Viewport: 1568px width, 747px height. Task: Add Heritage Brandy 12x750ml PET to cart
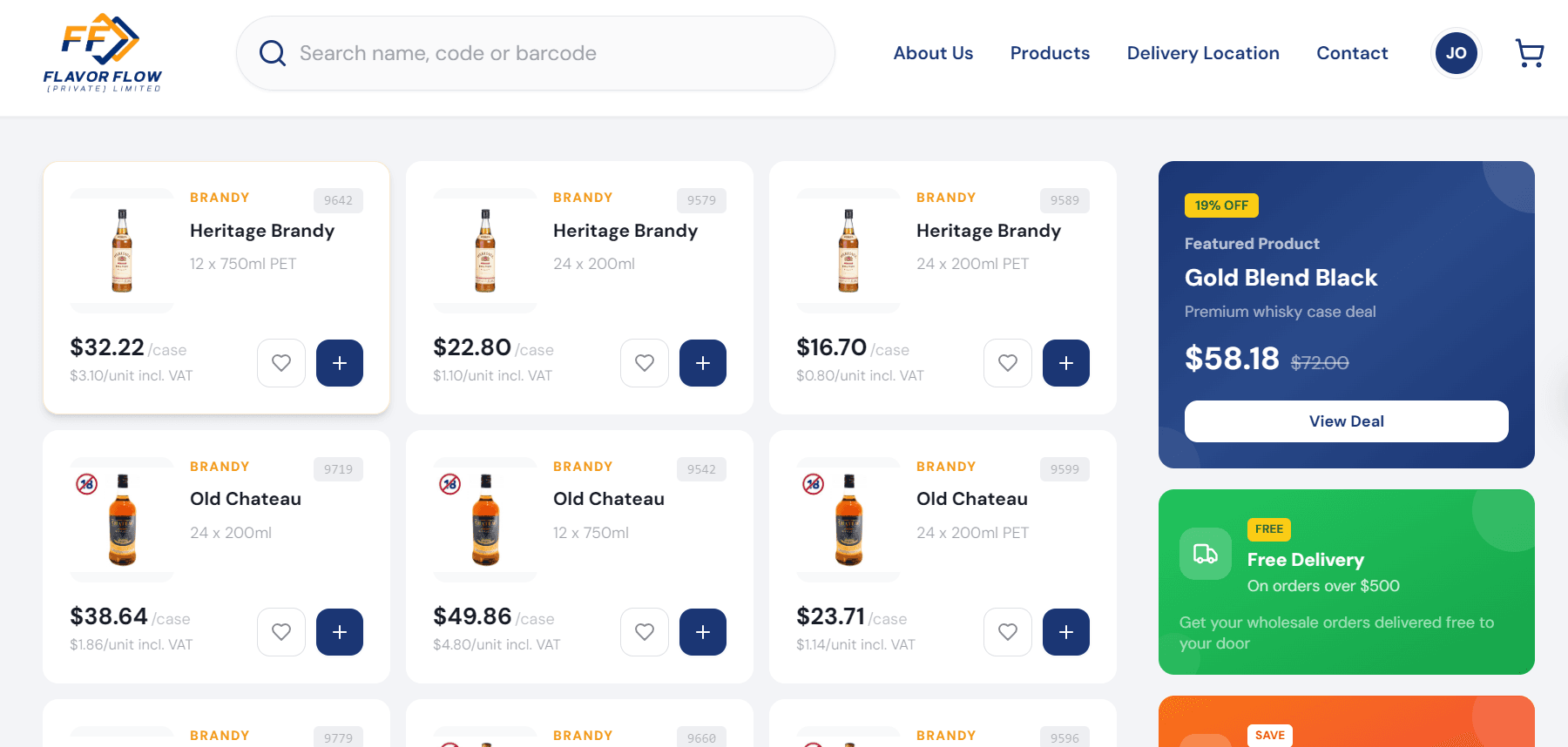340,363
